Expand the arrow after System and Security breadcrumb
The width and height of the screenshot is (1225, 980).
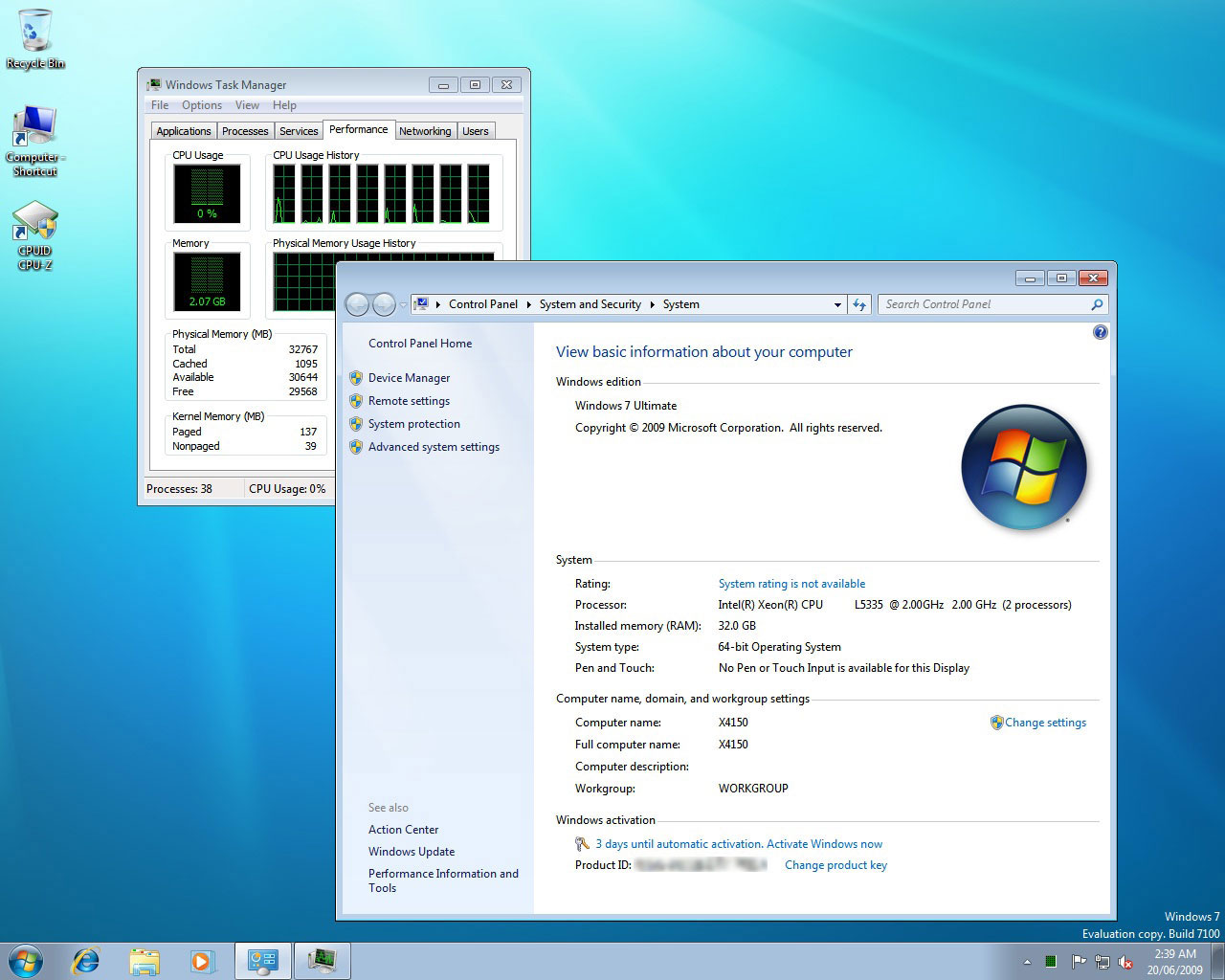pyautogui.click(x=653, y=304)
